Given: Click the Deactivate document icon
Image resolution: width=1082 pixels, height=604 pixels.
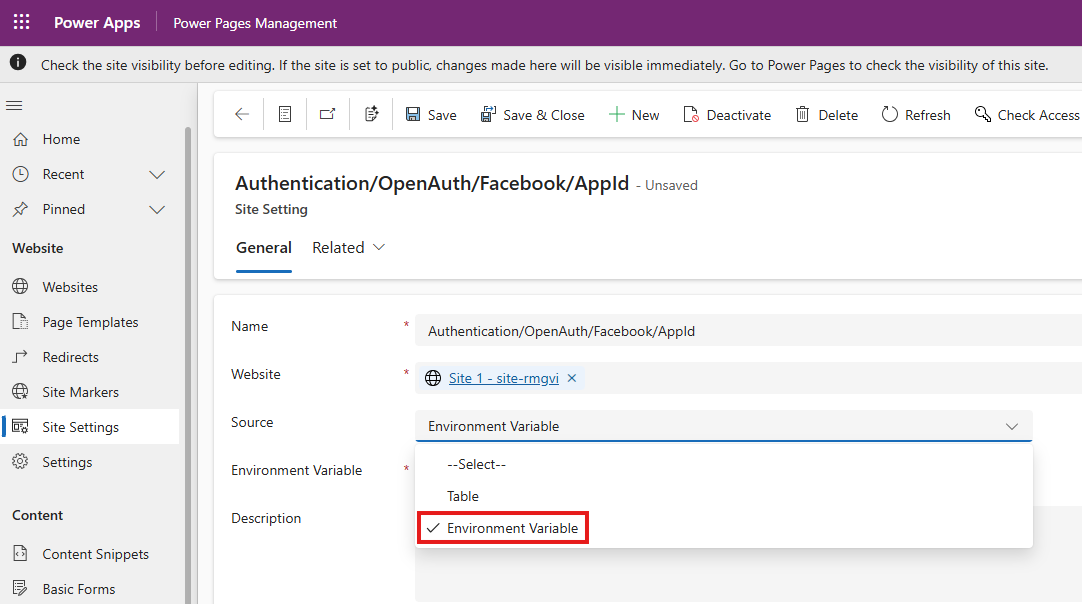Looking at the screenshot, I should click(x=691, y=115).
